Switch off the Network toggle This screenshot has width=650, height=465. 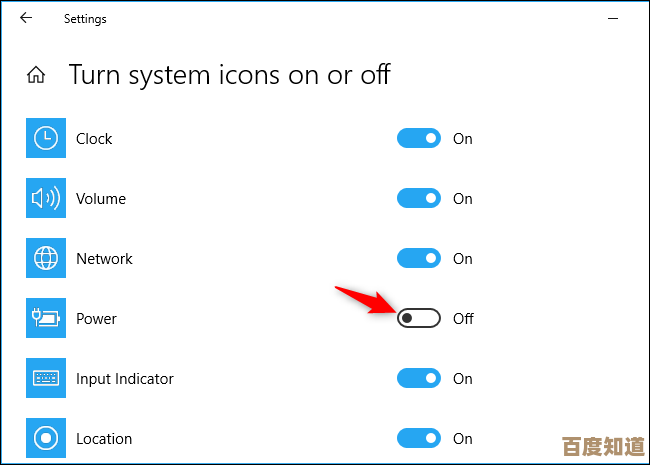pos(419,259)
